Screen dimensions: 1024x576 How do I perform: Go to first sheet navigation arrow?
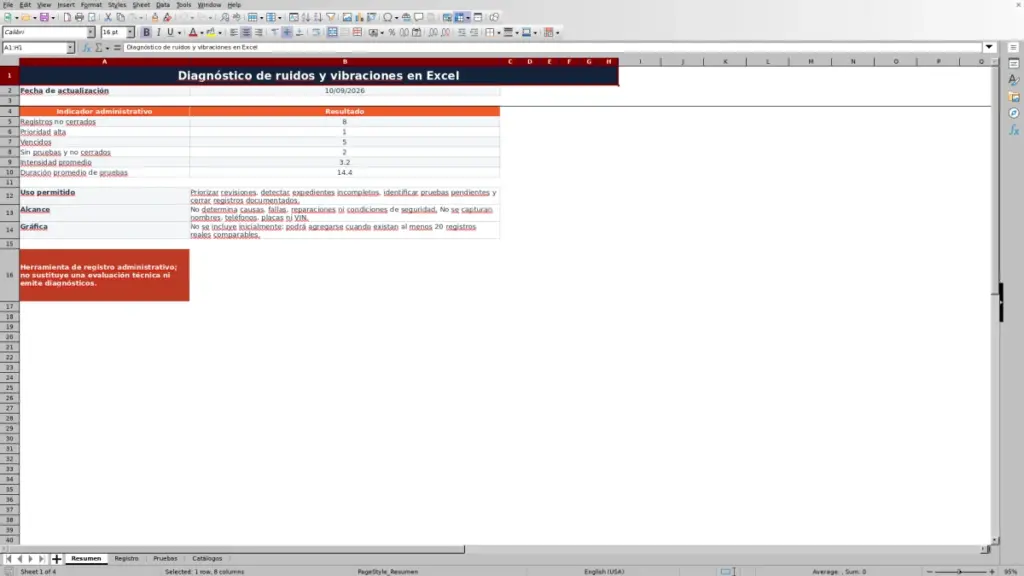coord(8,559)
